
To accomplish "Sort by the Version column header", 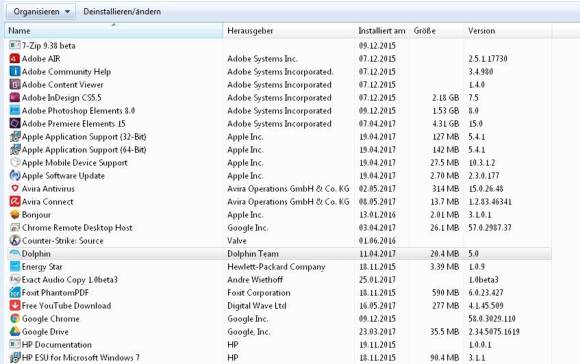I will coord(508,31).
